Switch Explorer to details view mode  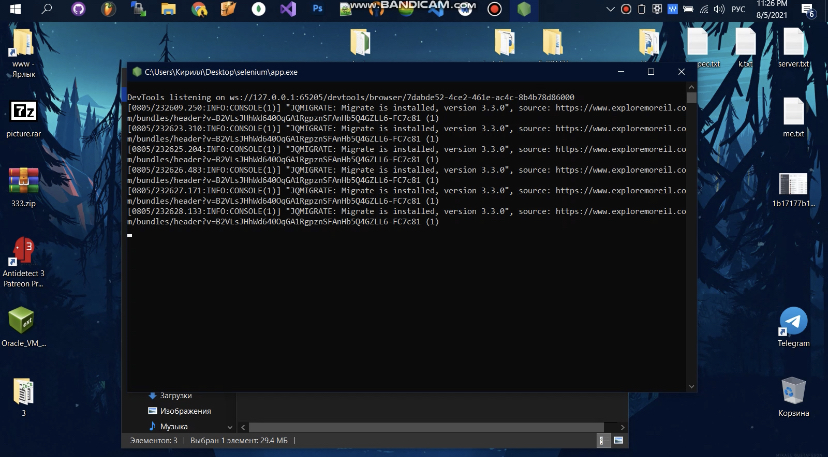coord(603,439)
